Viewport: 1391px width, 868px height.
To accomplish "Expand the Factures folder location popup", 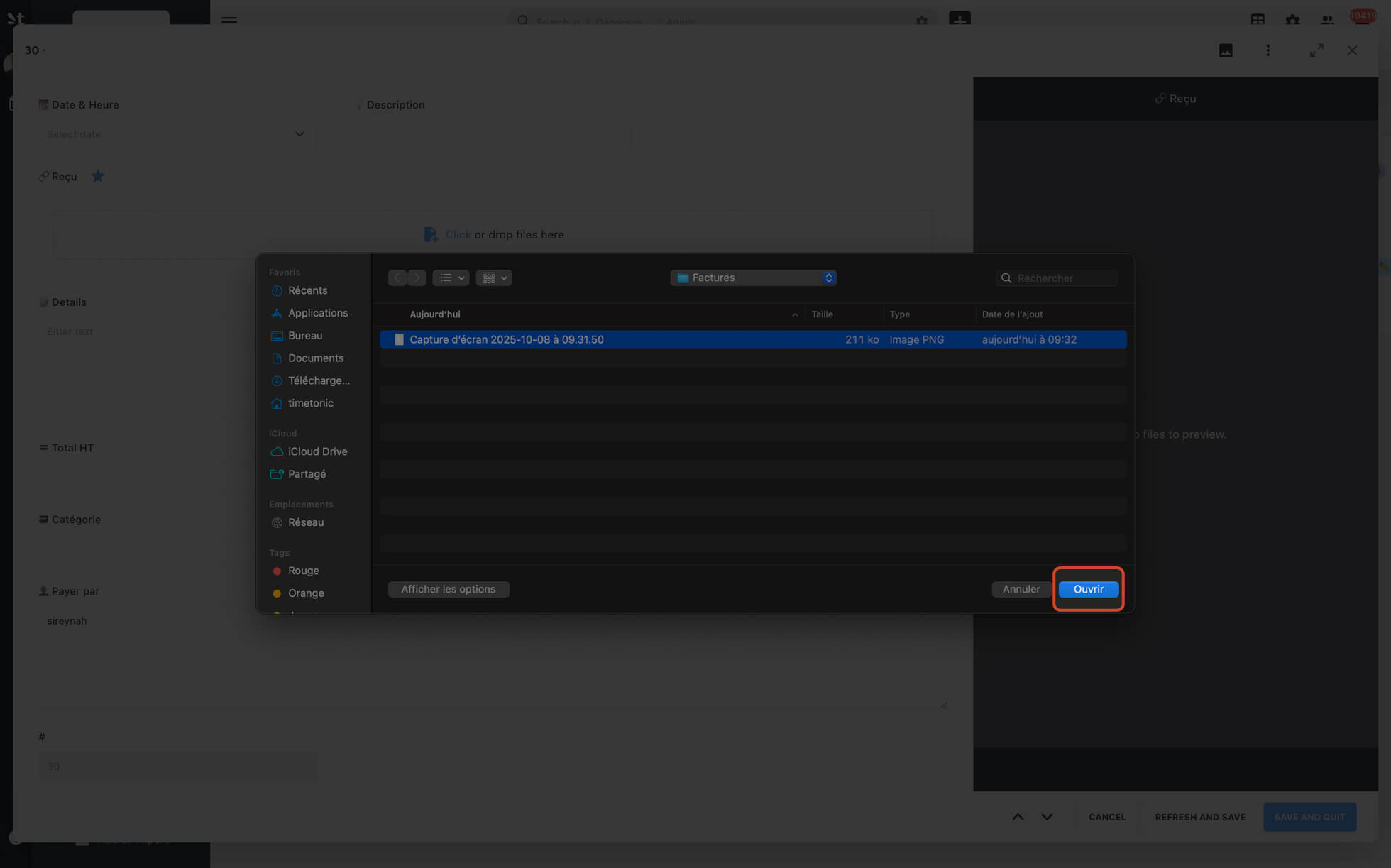I will click(753, 278).
